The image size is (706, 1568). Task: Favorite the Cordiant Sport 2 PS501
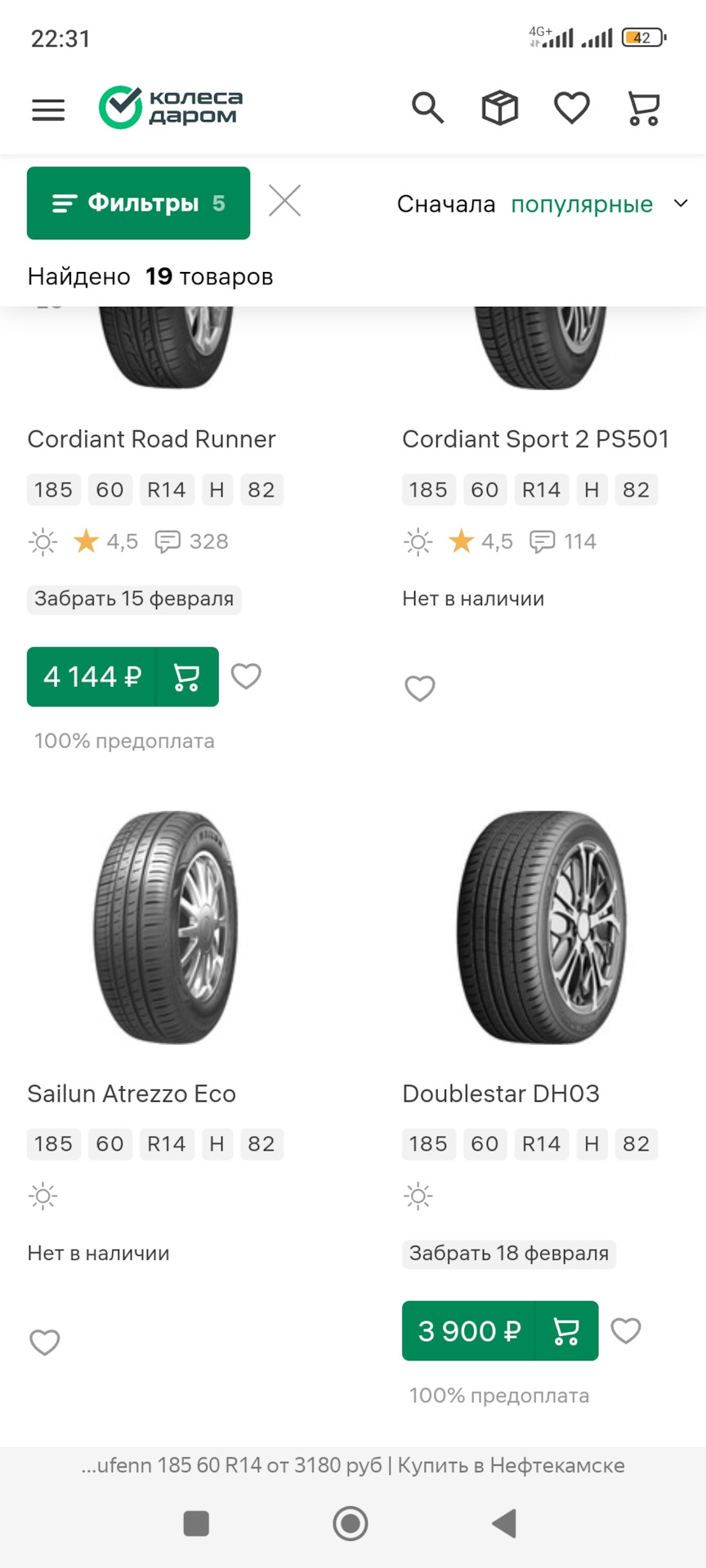coord(420,688)
